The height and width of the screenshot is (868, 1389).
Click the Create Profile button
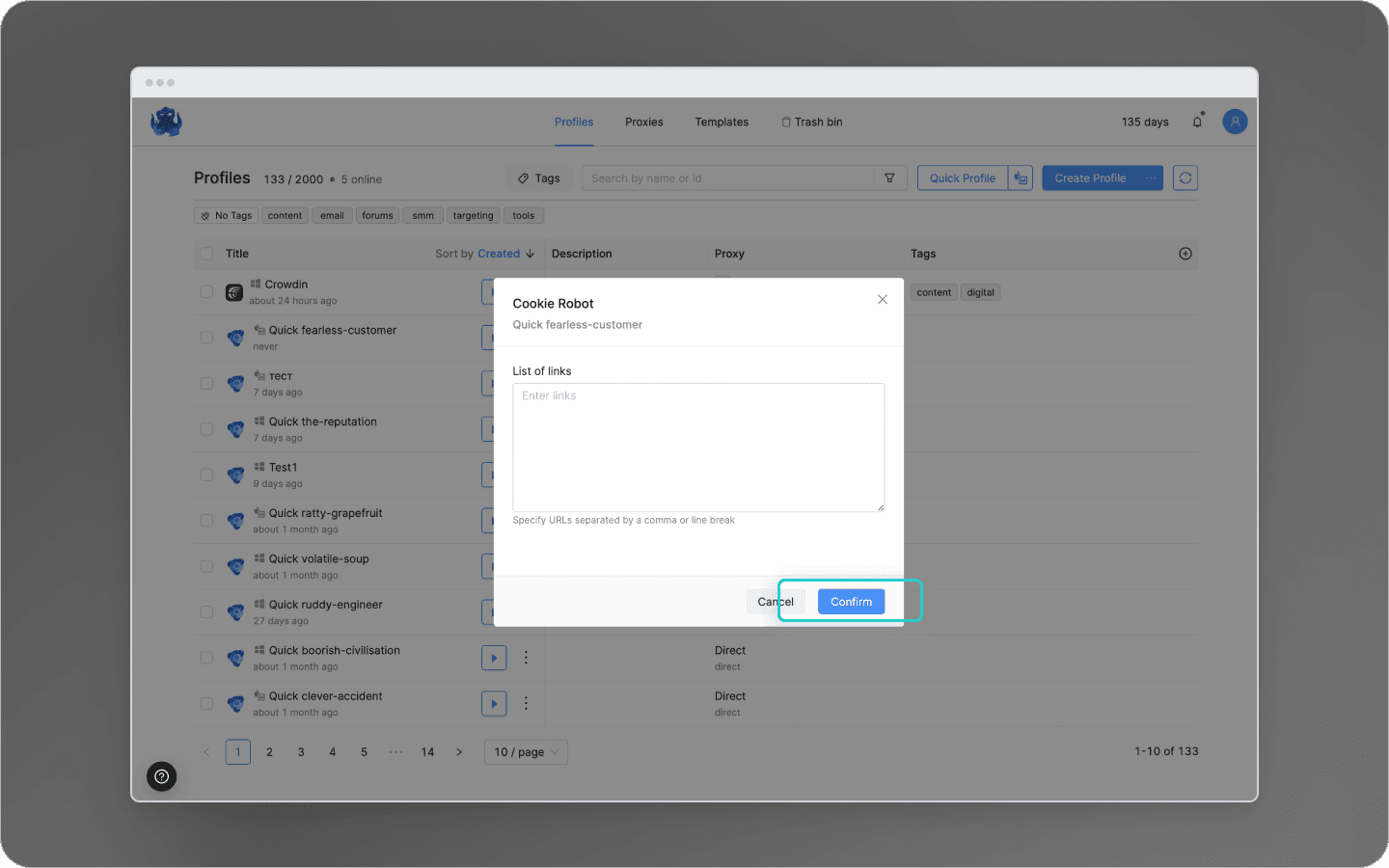coord(1090,178)
